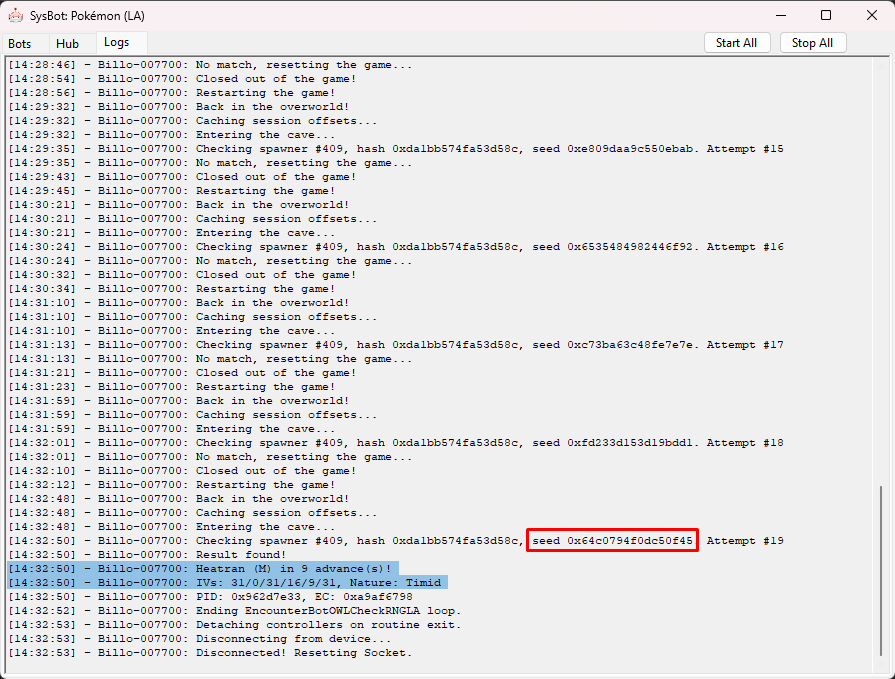Click the 'IVs: 31/0/31/16/9/31, Nature: Timid' line
Screen dimensions: 895x679
pos(227,583)
